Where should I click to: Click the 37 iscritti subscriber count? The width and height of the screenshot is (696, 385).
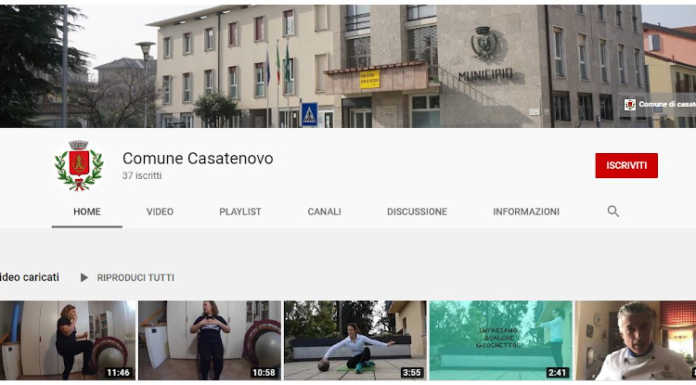[x=142, y=176]
